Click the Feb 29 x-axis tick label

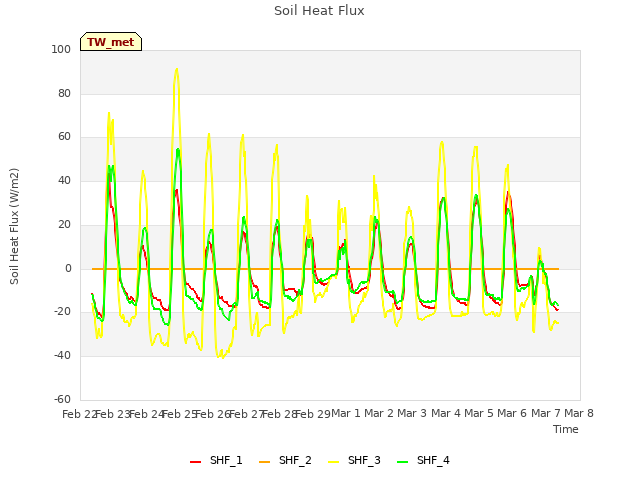point(313,414)
